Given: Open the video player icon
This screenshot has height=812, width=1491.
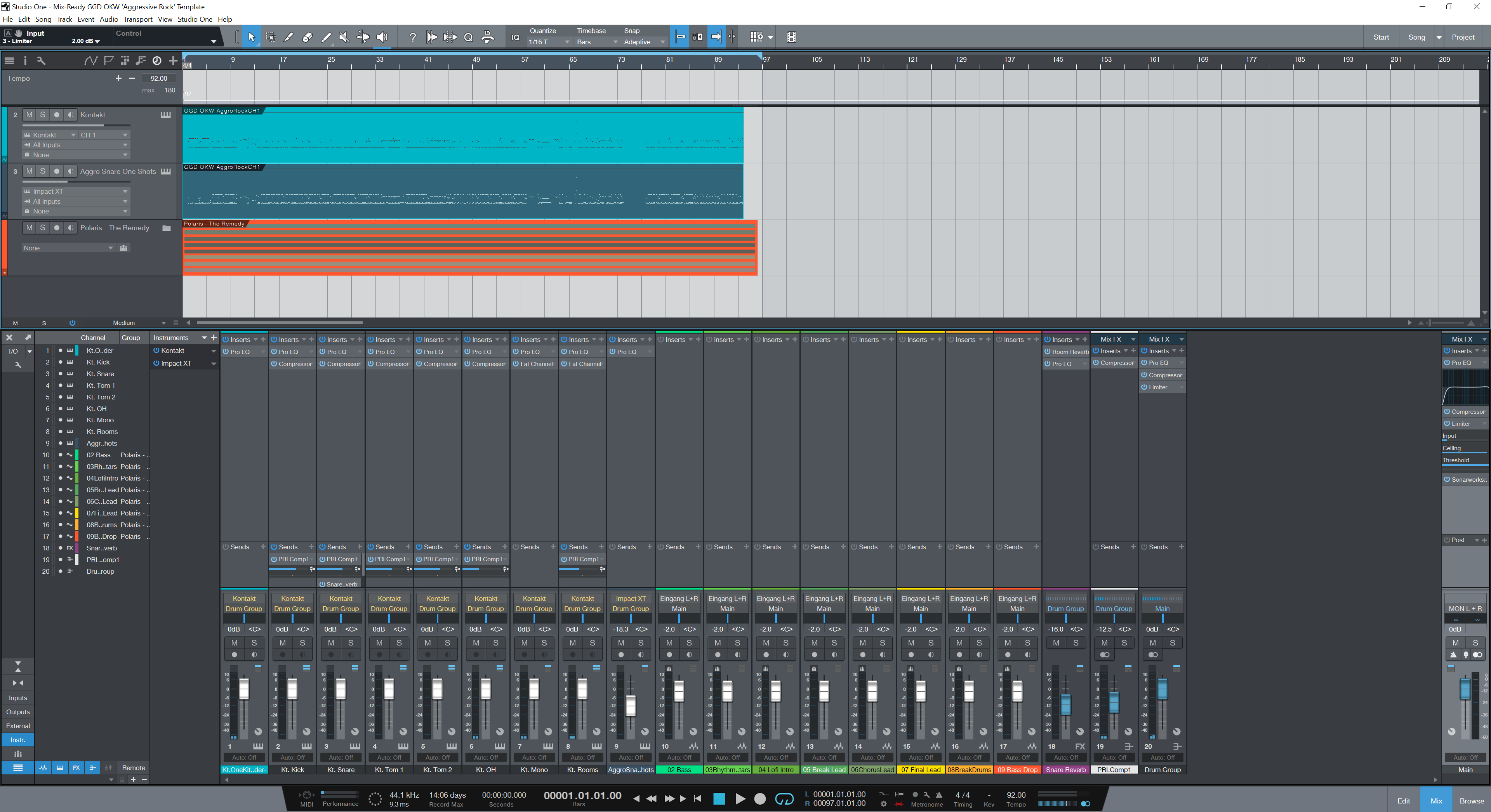Looking at the screenshot, I should click(791, 37).
